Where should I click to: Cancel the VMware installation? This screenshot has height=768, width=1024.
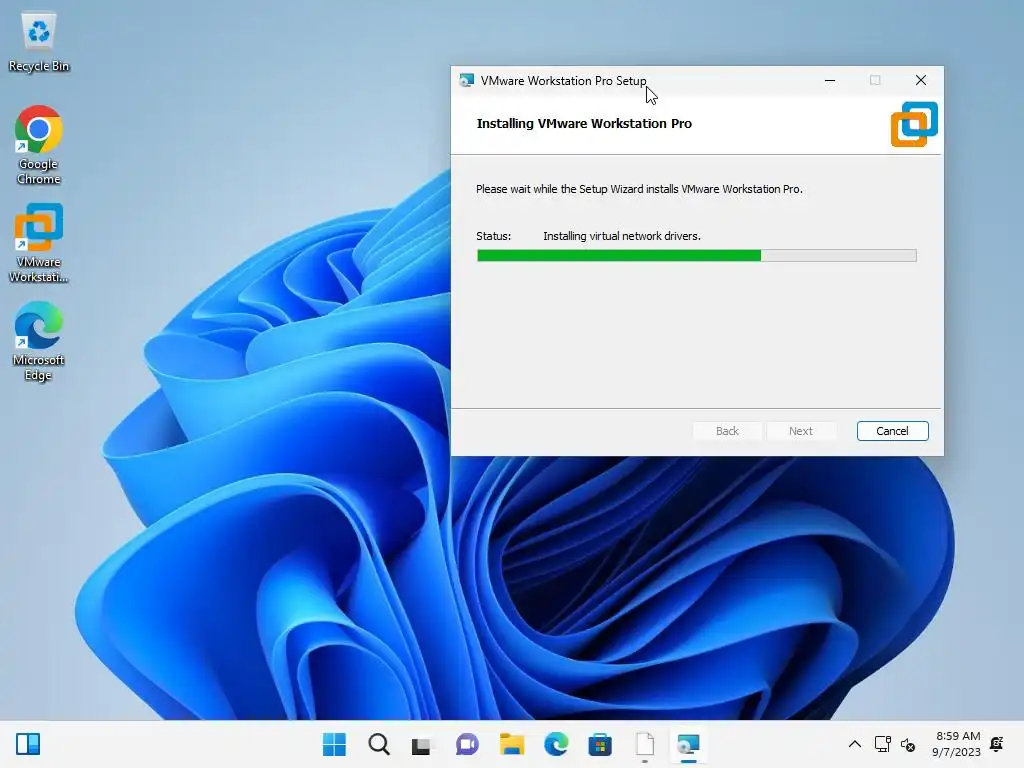[892, 431]
